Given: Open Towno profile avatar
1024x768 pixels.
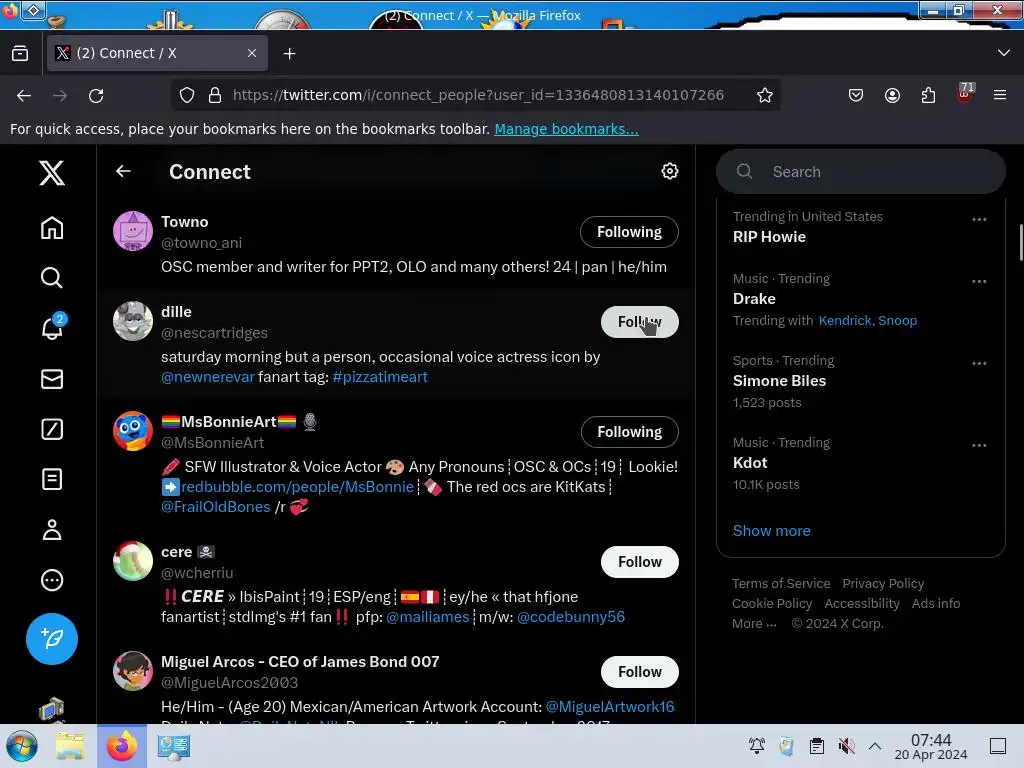Looking at the screenshot, I should click(133, 231).
